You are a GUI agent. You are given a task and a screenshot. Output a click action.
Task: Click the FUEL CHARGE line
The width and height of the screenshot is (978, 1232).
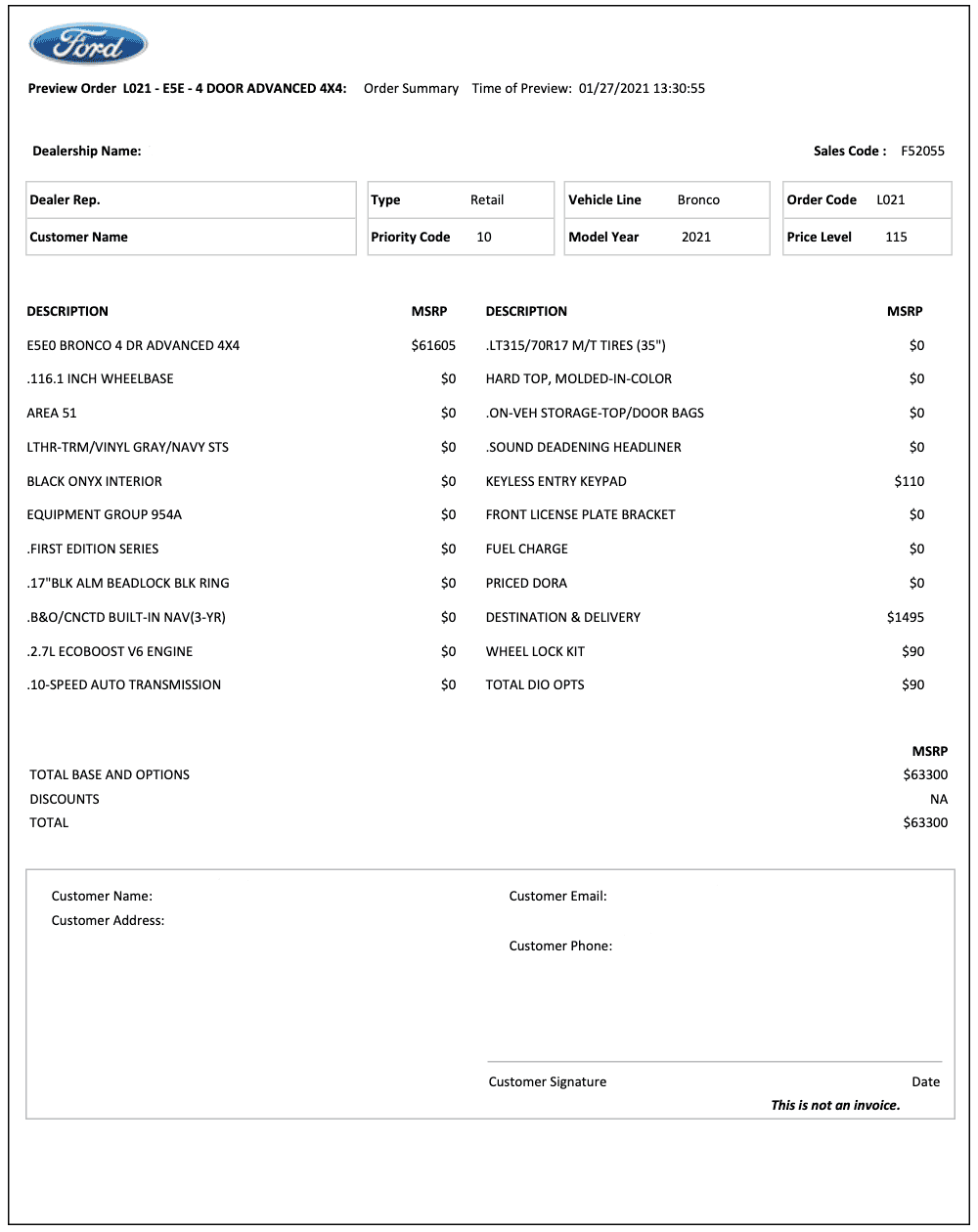click(527, 549)
